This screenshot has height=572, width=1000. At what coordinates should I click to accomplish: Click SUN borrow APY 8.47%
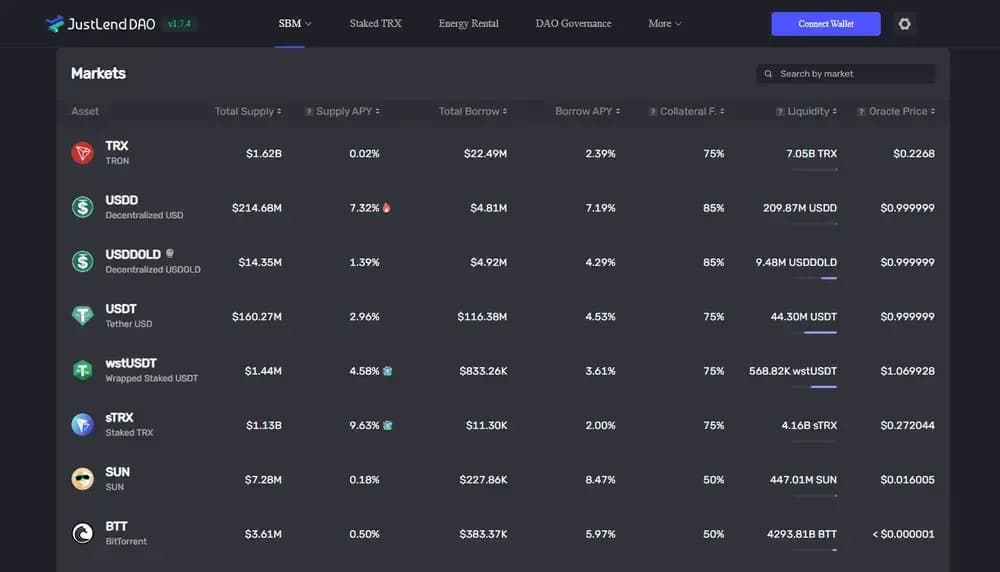[x=600, y=480]
